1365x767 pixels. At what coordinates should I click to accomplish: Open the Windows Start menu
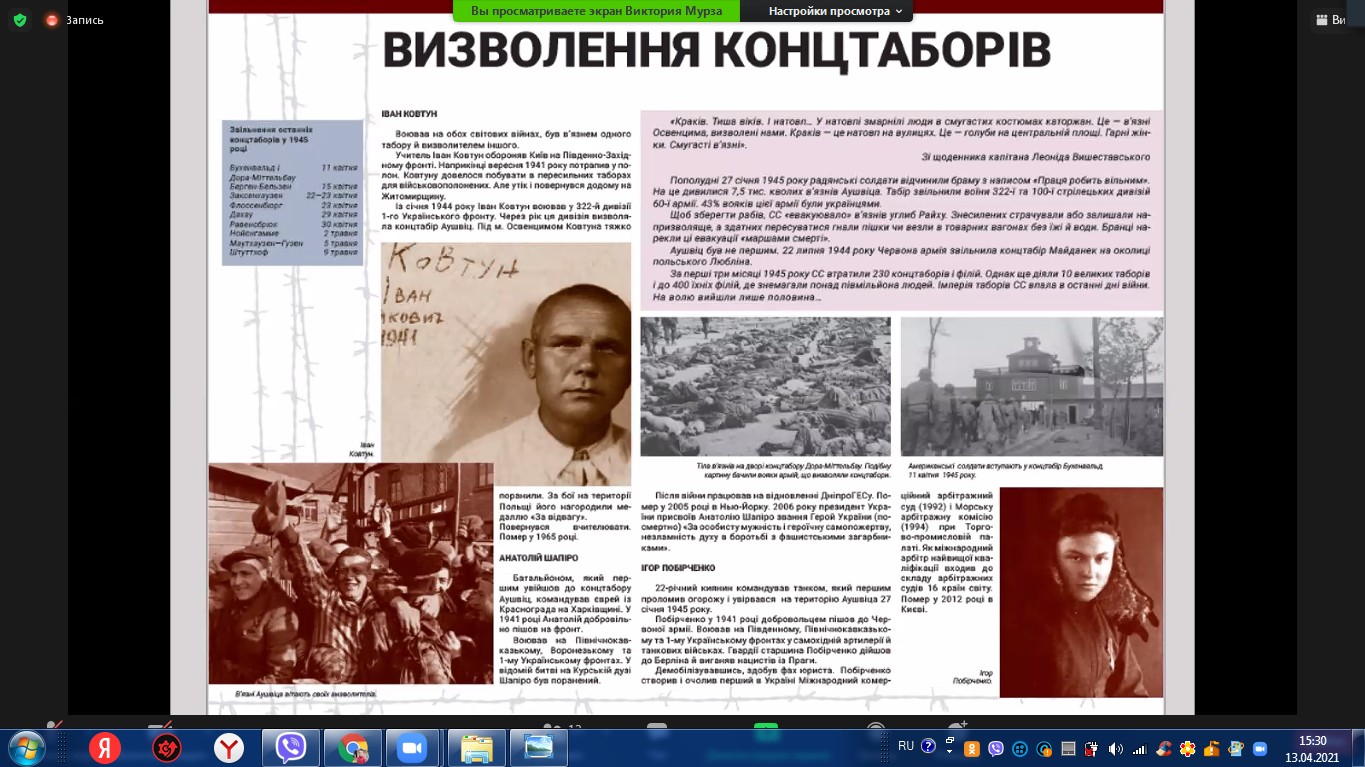[27, 748]
